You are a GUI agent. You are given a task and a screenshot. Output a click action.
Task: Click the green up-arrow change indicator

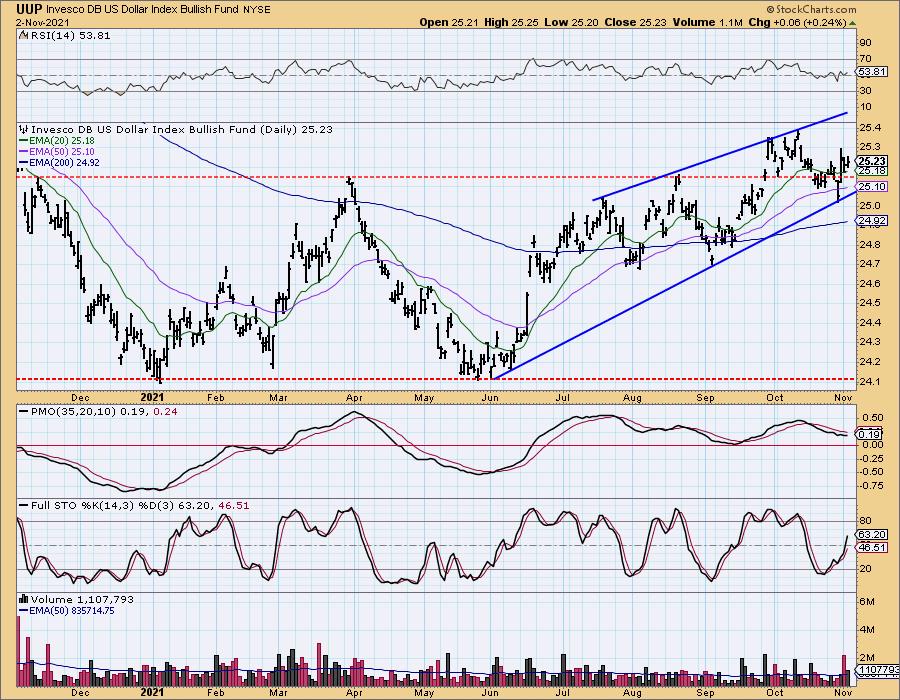click(x=852, y=23)
